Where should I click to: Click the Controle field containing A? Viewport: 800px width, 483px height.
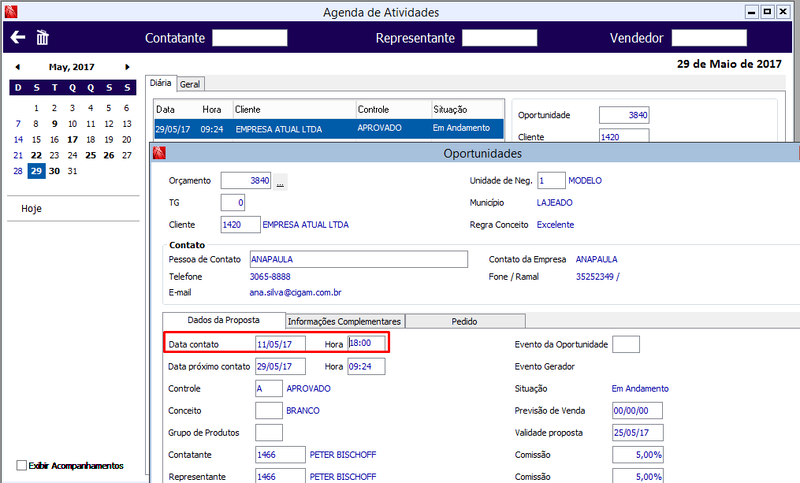click(x=269, y=388)
